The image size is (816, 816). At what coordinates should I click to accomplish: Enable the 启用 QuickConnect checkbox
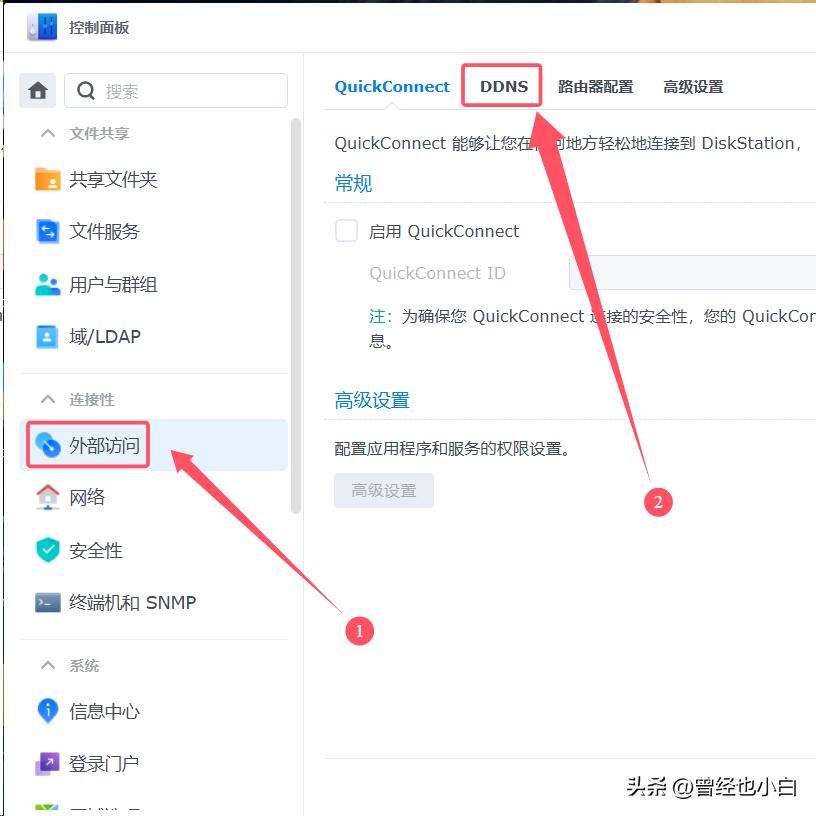click(346, 230)
